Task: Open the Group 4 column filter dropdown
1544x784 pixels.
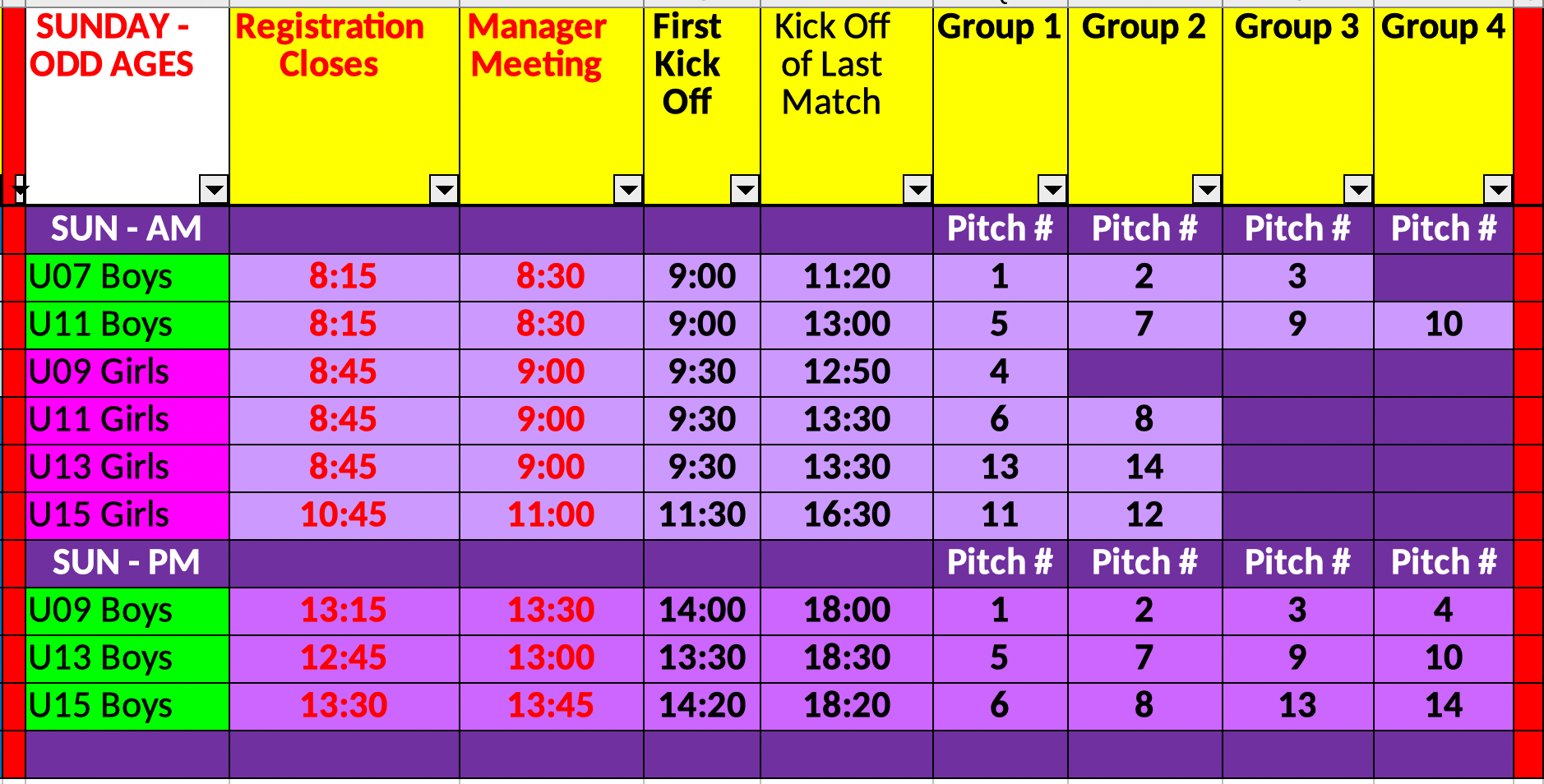Action: click(x=1496, y=191)
